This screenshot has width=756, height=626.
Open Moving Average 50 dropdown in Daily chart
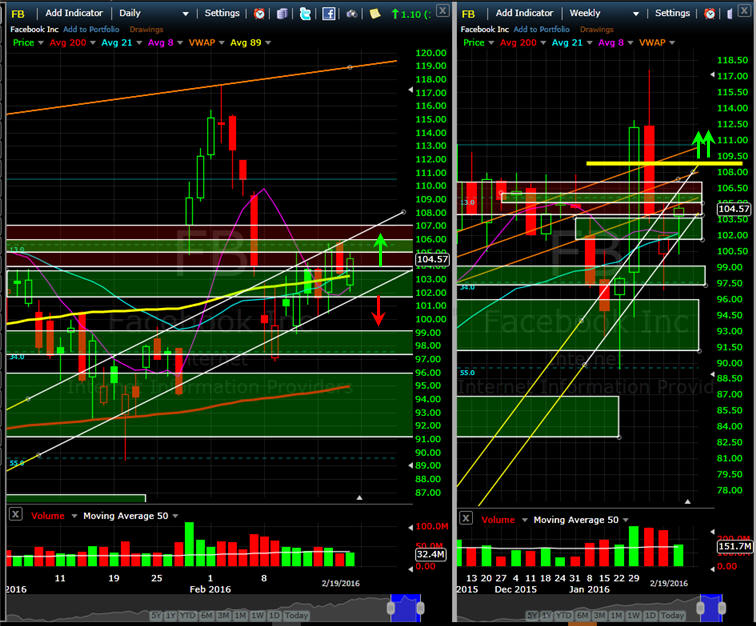point(176,516)
